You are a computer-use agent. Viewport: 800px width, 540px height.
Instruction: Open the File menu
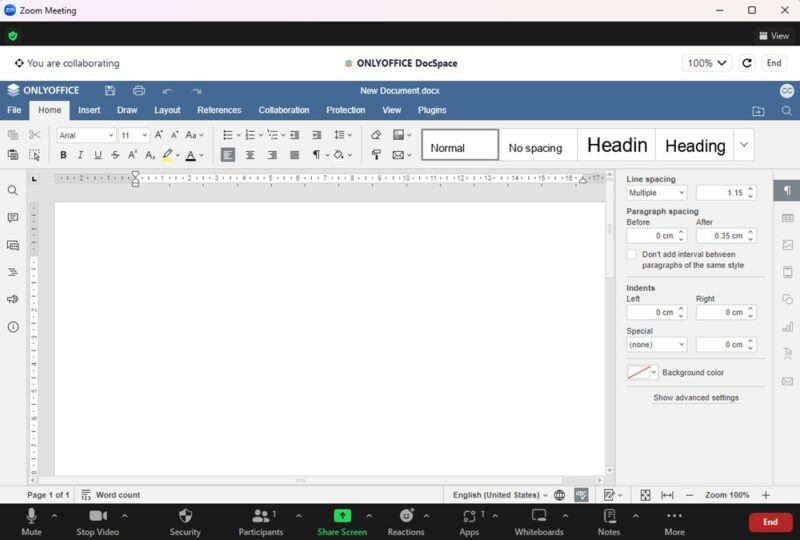click(14, 110)
